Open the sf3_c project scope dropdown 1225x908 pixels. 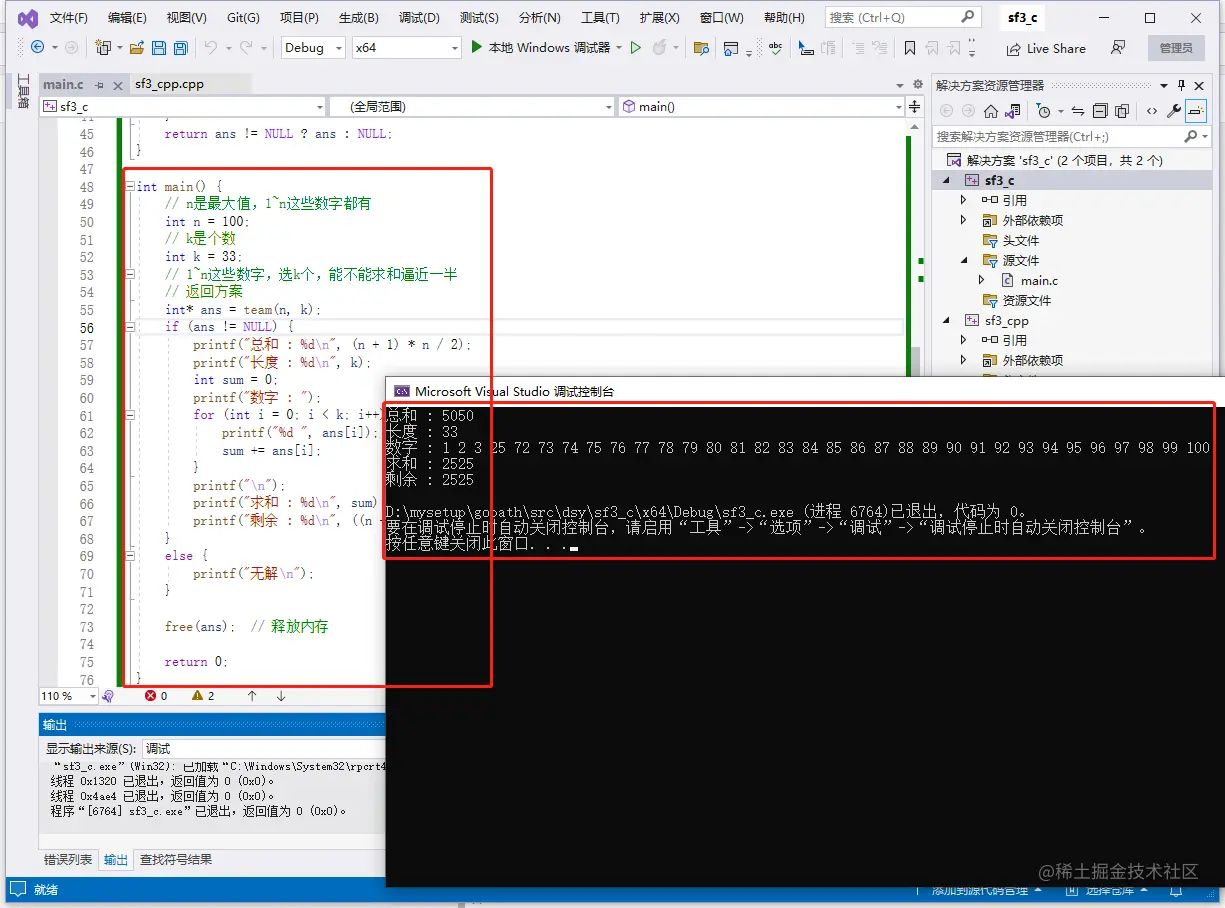click(183, 106)
